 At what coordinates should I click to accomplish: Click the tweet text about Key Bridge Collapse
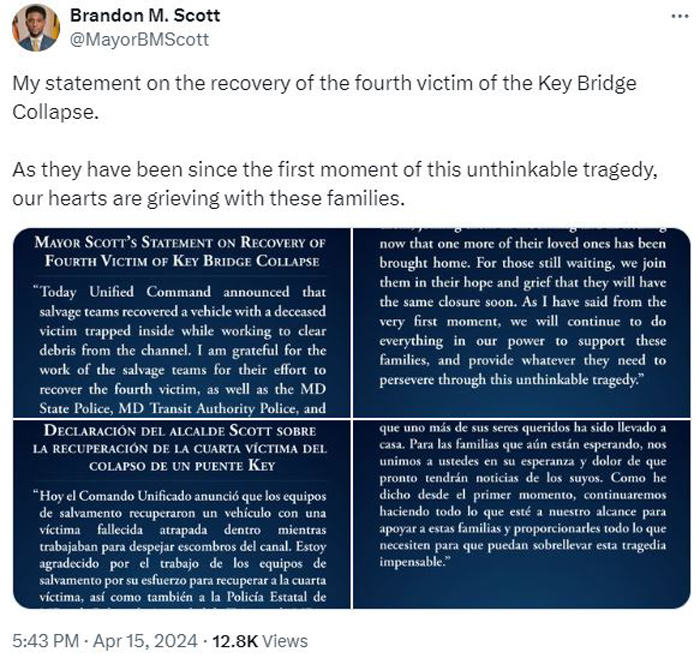click(x=325, y=97)
